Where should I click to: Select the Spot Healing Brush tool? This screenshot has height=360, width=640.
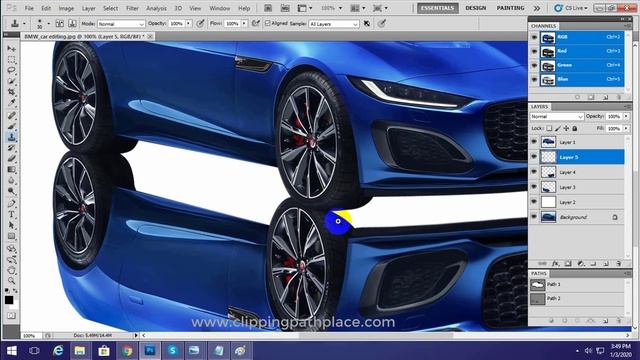[x=11, y=116]
